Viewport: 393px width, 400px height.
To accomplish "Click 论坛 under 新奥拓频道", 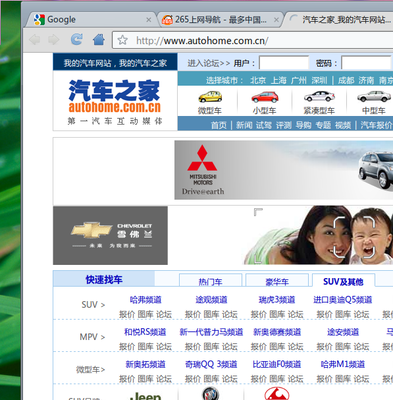I will 164,379.
